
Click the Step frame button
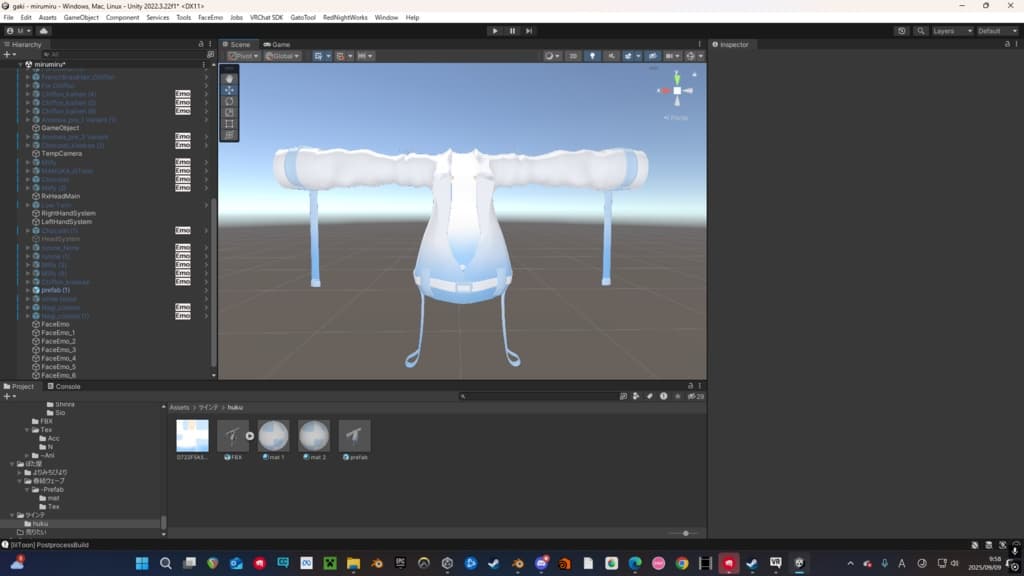pyautogui.click(x=529, y=31)
